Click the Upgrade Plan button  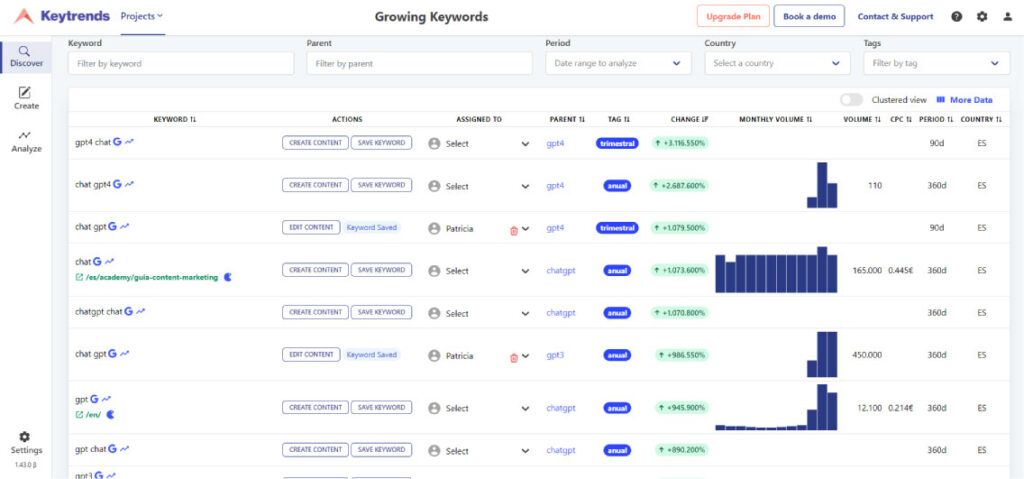[x=733, y=16]
